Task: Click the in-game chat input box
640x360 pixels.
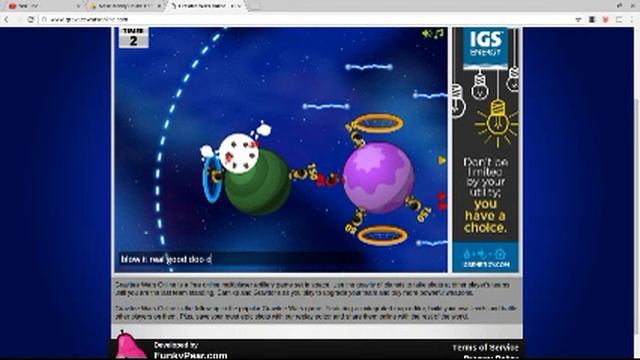Action: (x=240, y=259)
